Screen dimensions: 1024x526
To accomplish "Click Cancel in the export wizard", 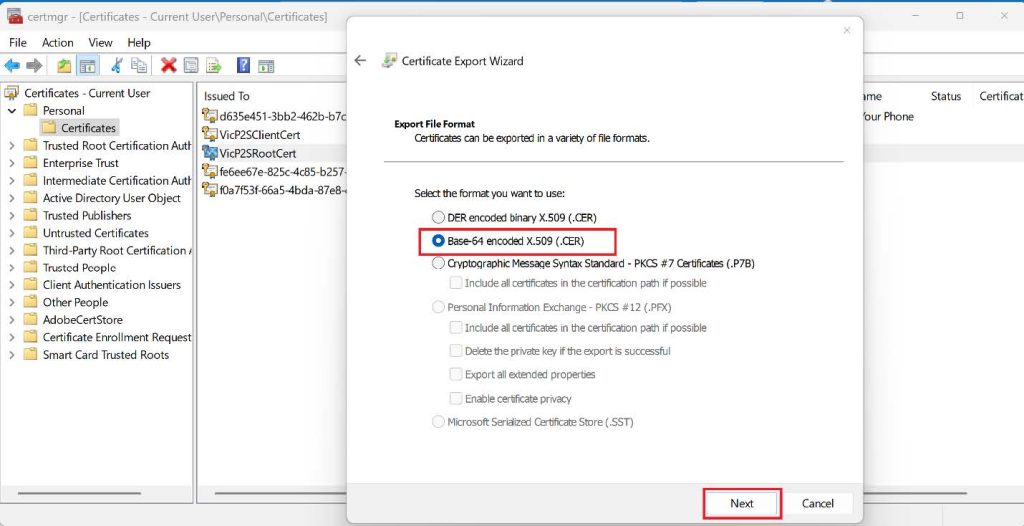I will (817, 503).
